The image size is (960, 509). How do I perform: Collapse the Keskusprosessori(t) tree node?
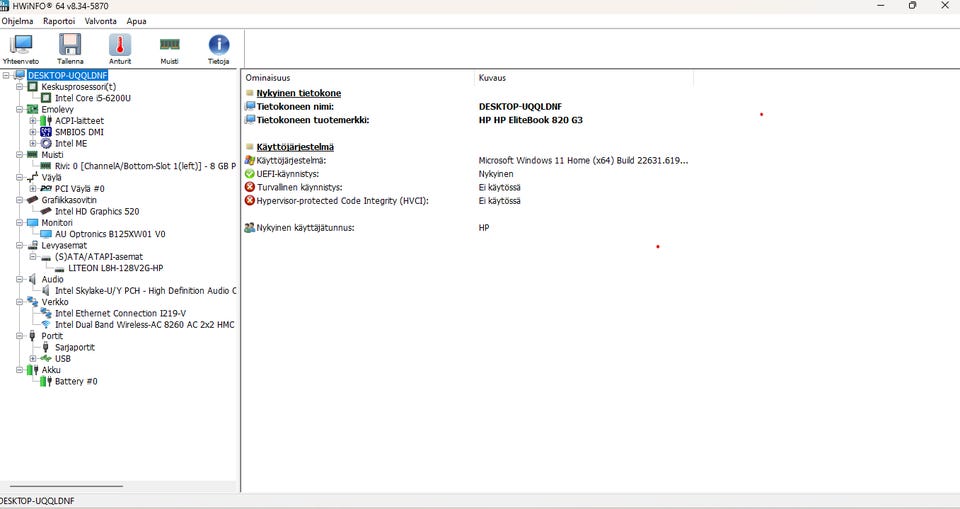(x=20, y=87)
